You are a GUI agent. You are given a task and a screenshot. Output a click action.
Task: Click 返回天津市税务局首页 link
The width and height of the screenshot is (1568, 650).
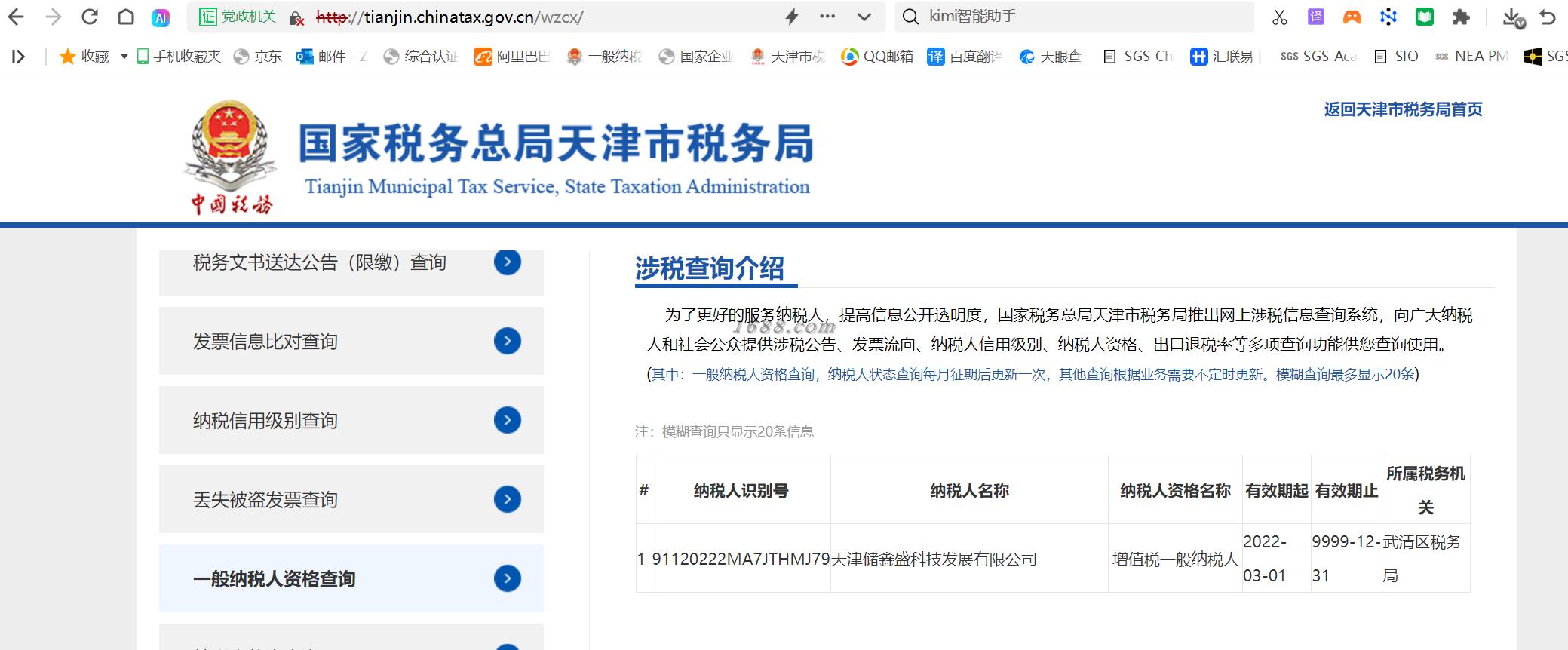tap(1403, 109)
